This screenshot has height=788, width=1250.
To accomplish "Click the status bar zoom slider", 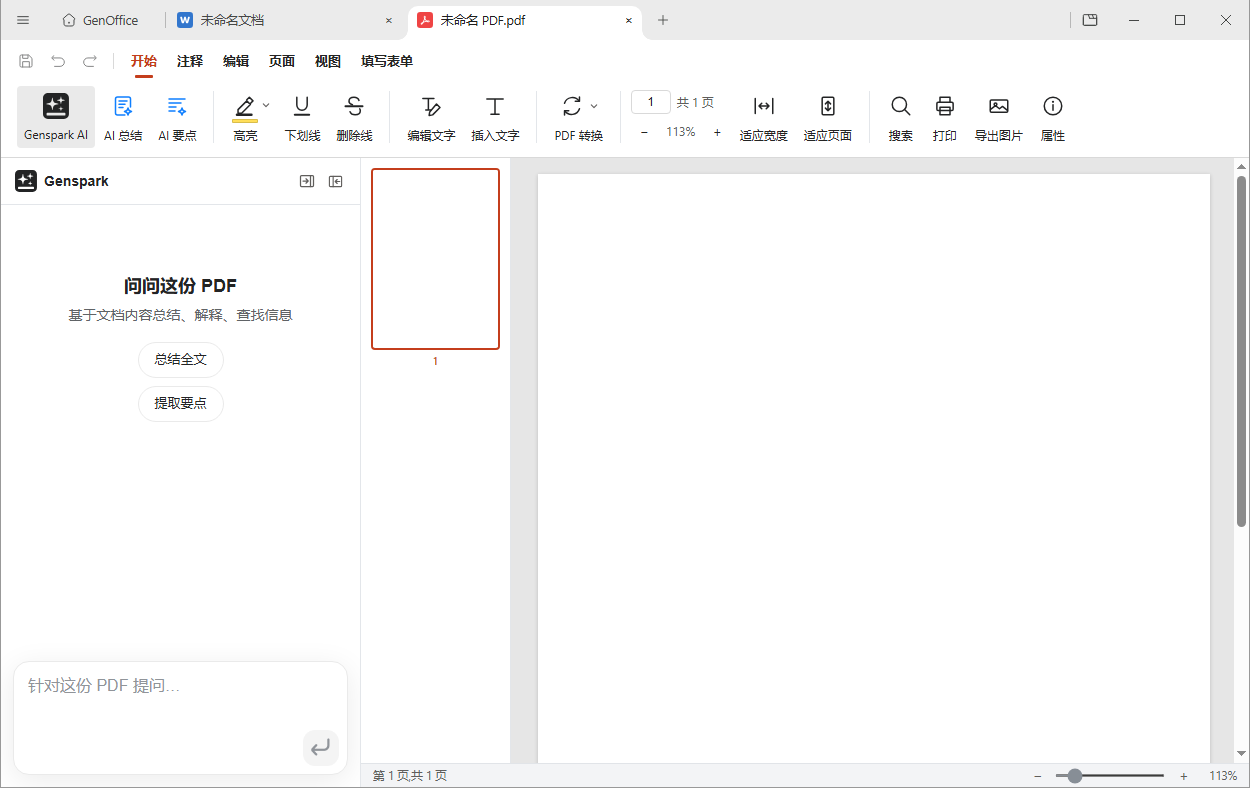I will [x=1110, y=776].
